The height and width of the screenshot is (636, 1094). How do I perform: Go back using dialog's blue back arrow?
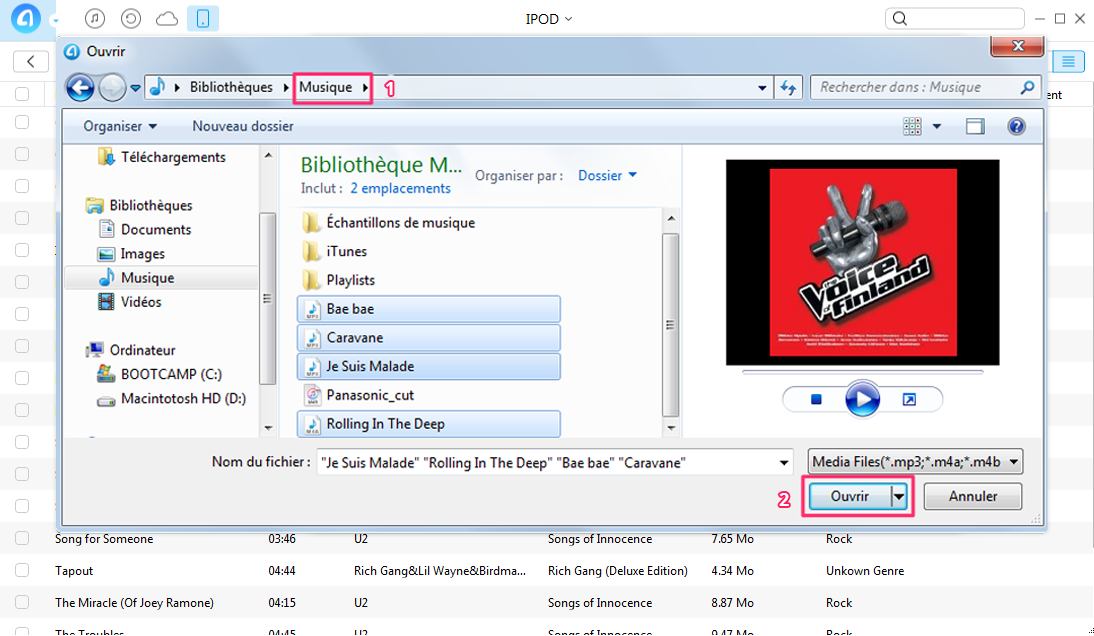(x=80, y=88)
